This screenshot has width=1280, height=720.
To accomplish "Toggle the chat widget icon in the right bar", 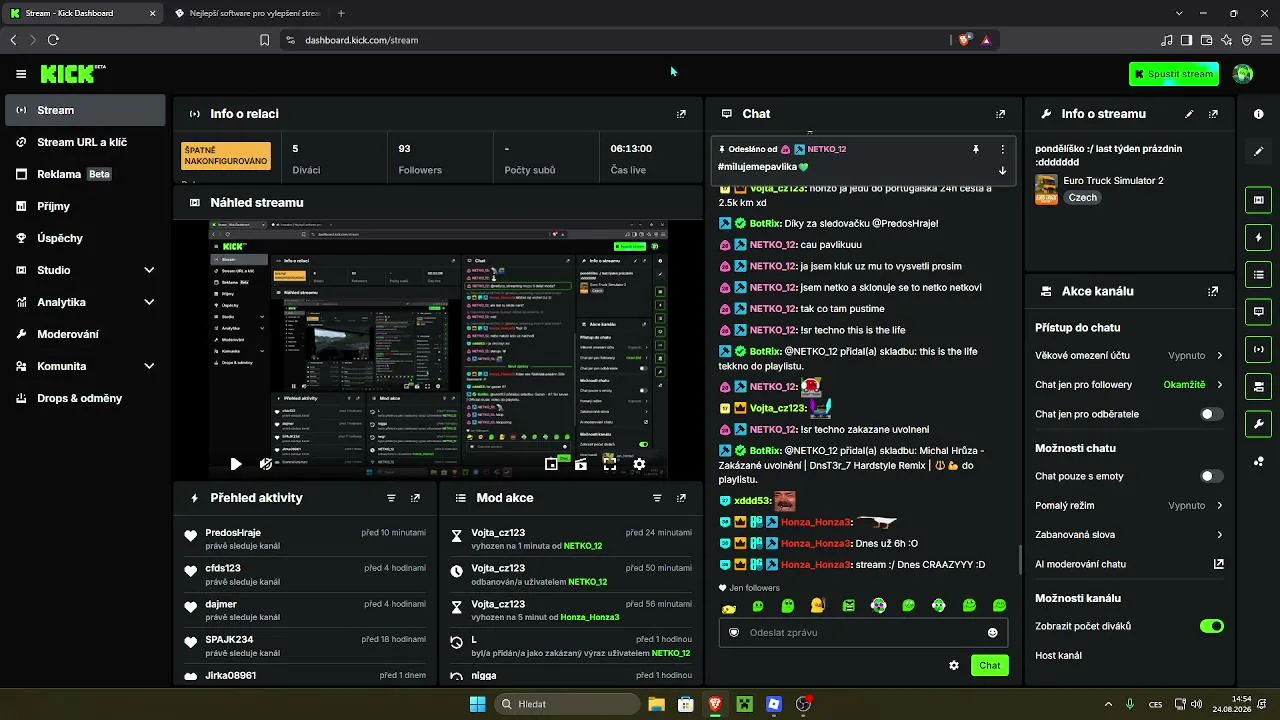I will click(x=1258, y=312).
